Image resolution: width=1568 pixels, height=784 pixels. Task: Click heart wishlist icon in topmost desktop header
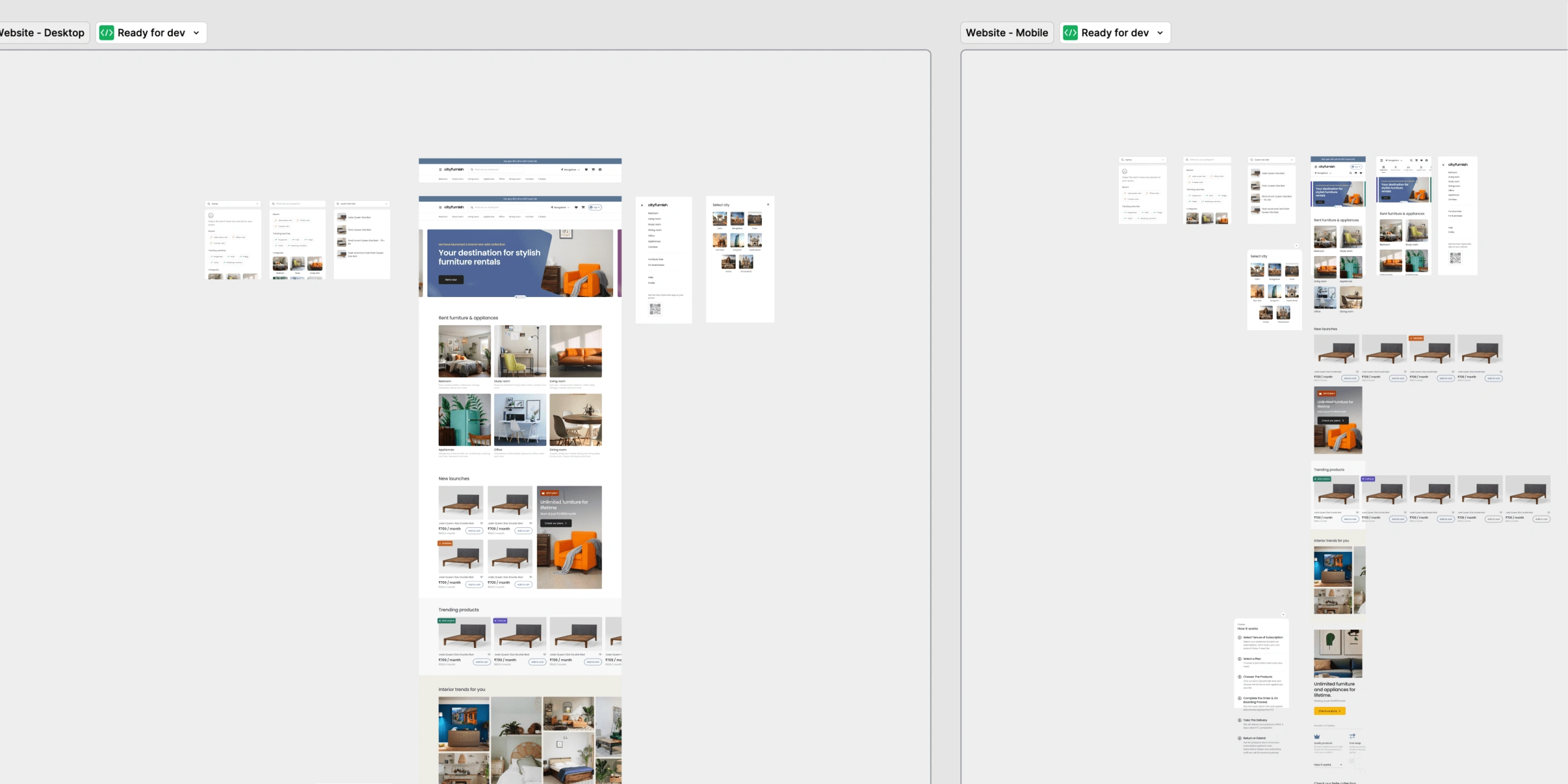point(586,170)
